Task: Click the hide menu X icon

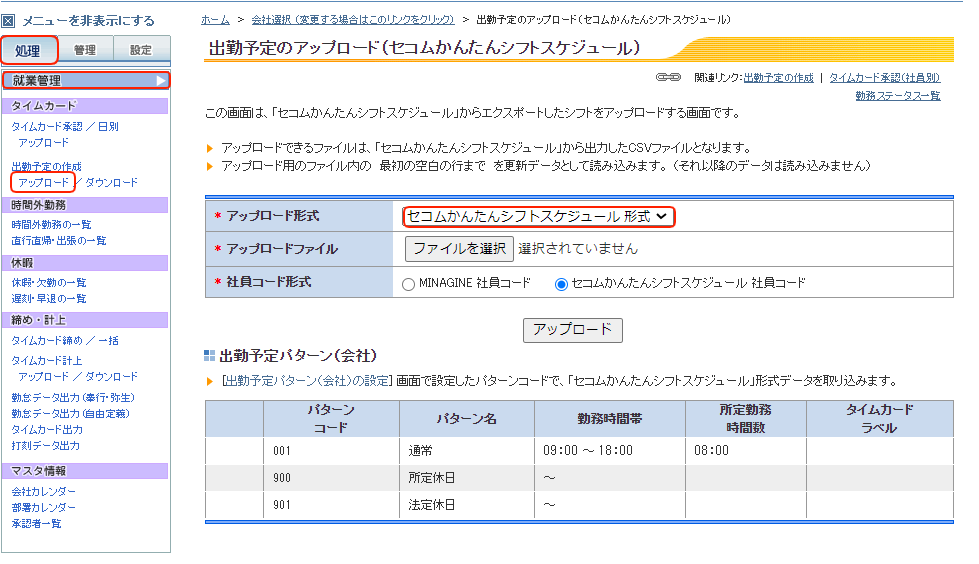Action: [8, 21]
